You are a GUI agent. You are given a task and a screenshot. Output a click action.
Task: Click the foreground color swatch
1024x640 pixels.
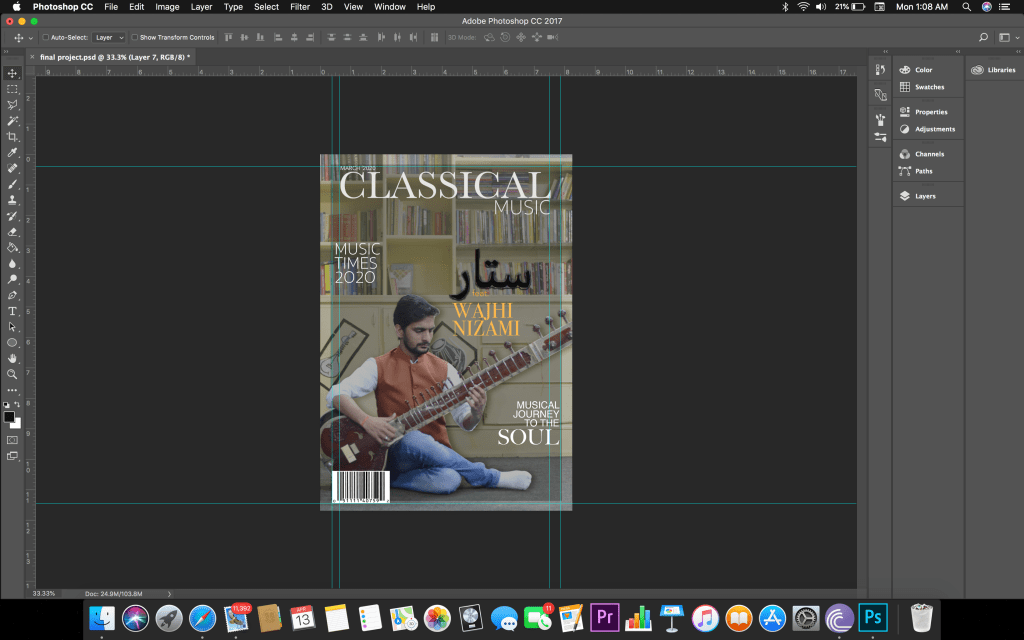pos(9,416)
